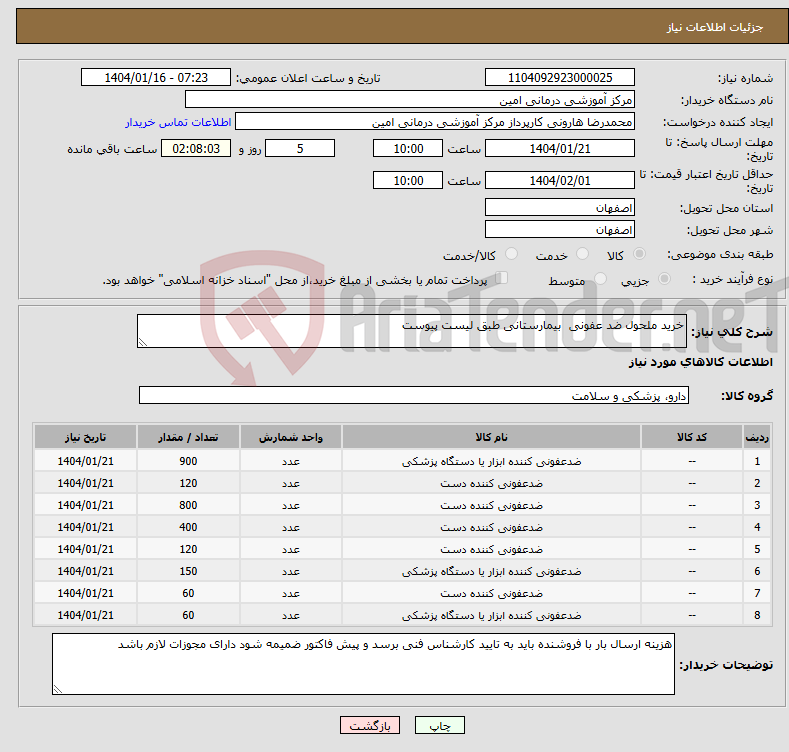789x752 pixels.
Task: Click the unit عدد in row 4
Action: pyautogui.click(x=291, y=527)
